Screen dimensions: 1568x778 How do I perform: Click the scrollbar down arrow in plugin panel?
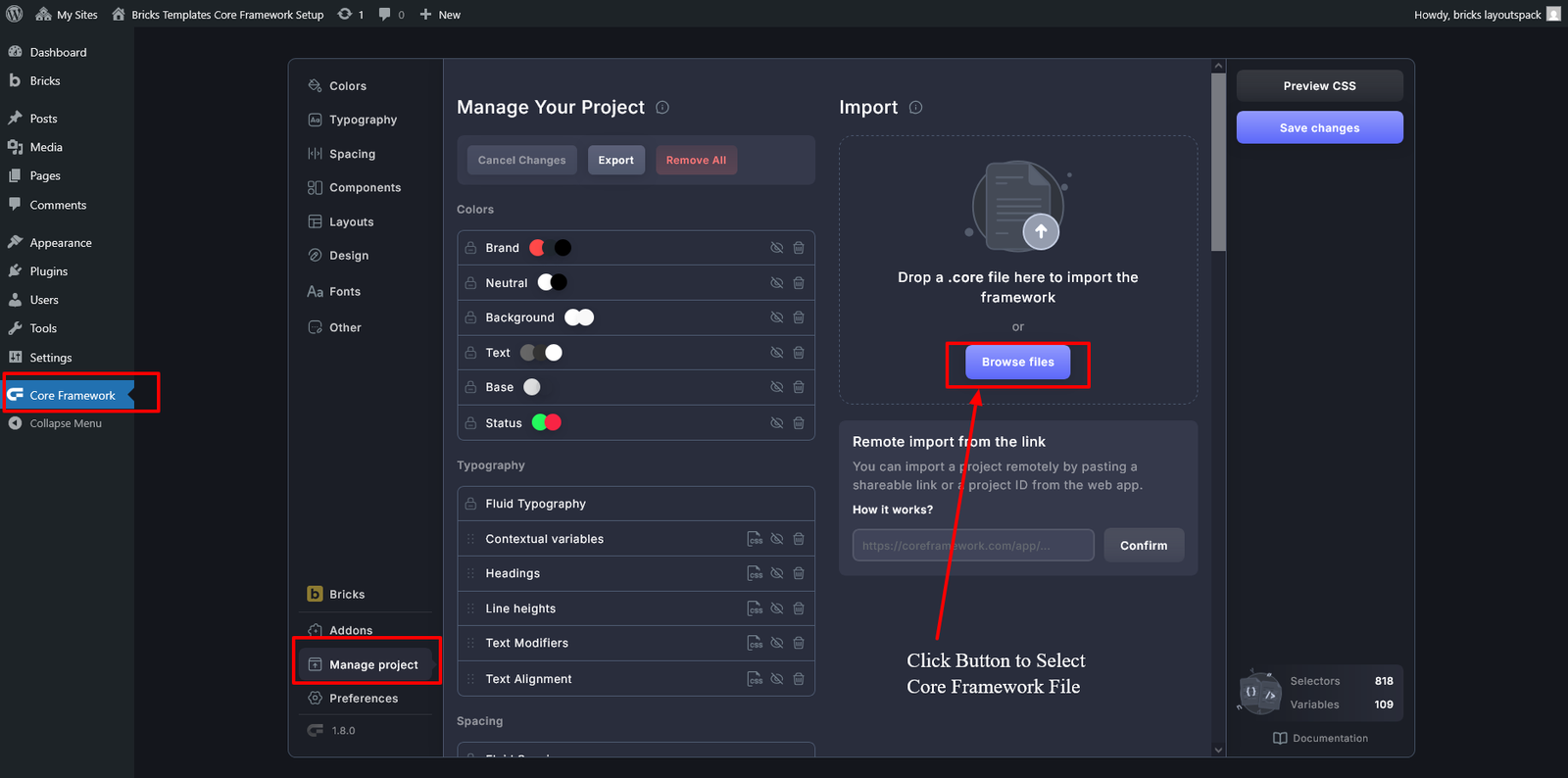pos(1218,750)
